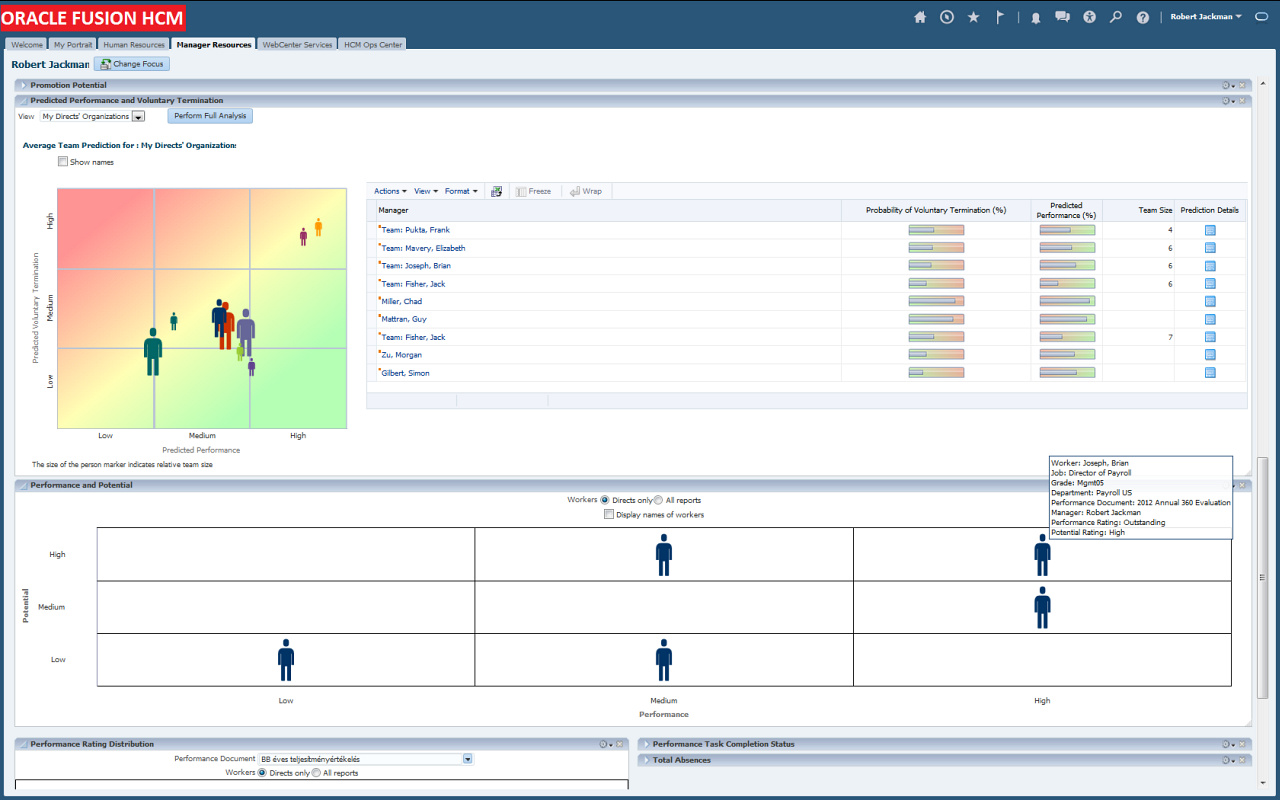Collapse the Predicted Performance and Voluntary Termination panel
1280x800 pixels.
point(23,101)
